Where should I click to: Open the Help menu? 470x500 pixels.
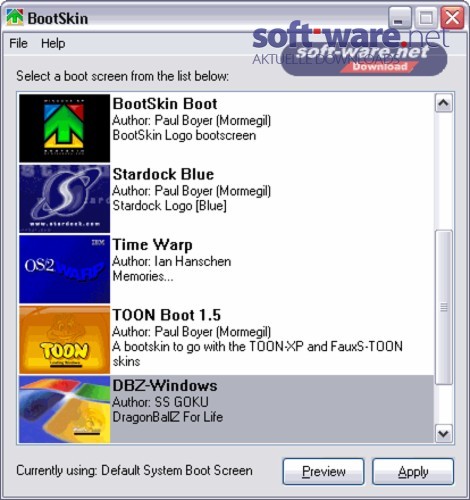[x=53, y=43]
